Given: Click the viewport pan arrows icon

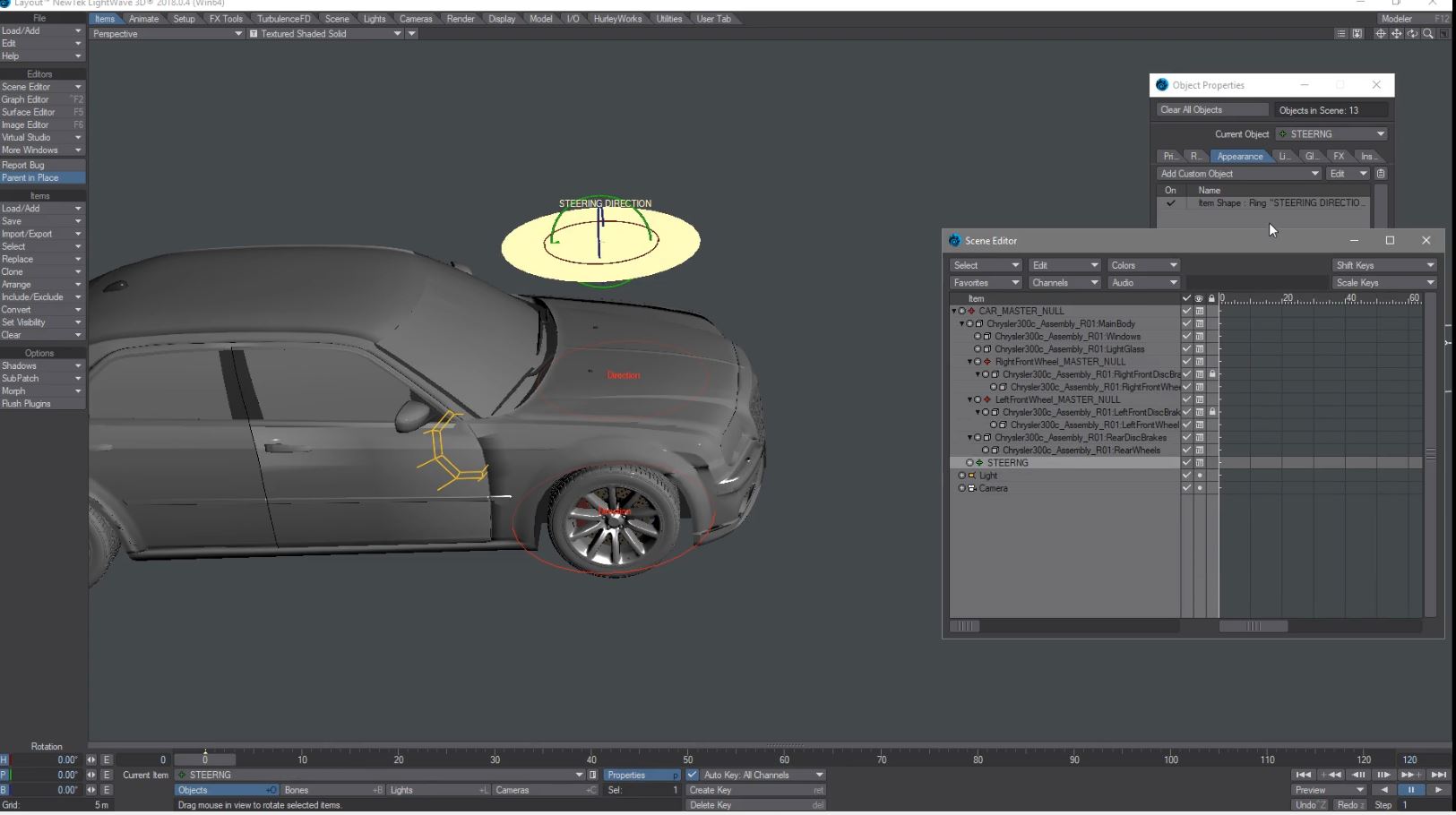Looking at the screenshot, I should [x=1396, y=34].
